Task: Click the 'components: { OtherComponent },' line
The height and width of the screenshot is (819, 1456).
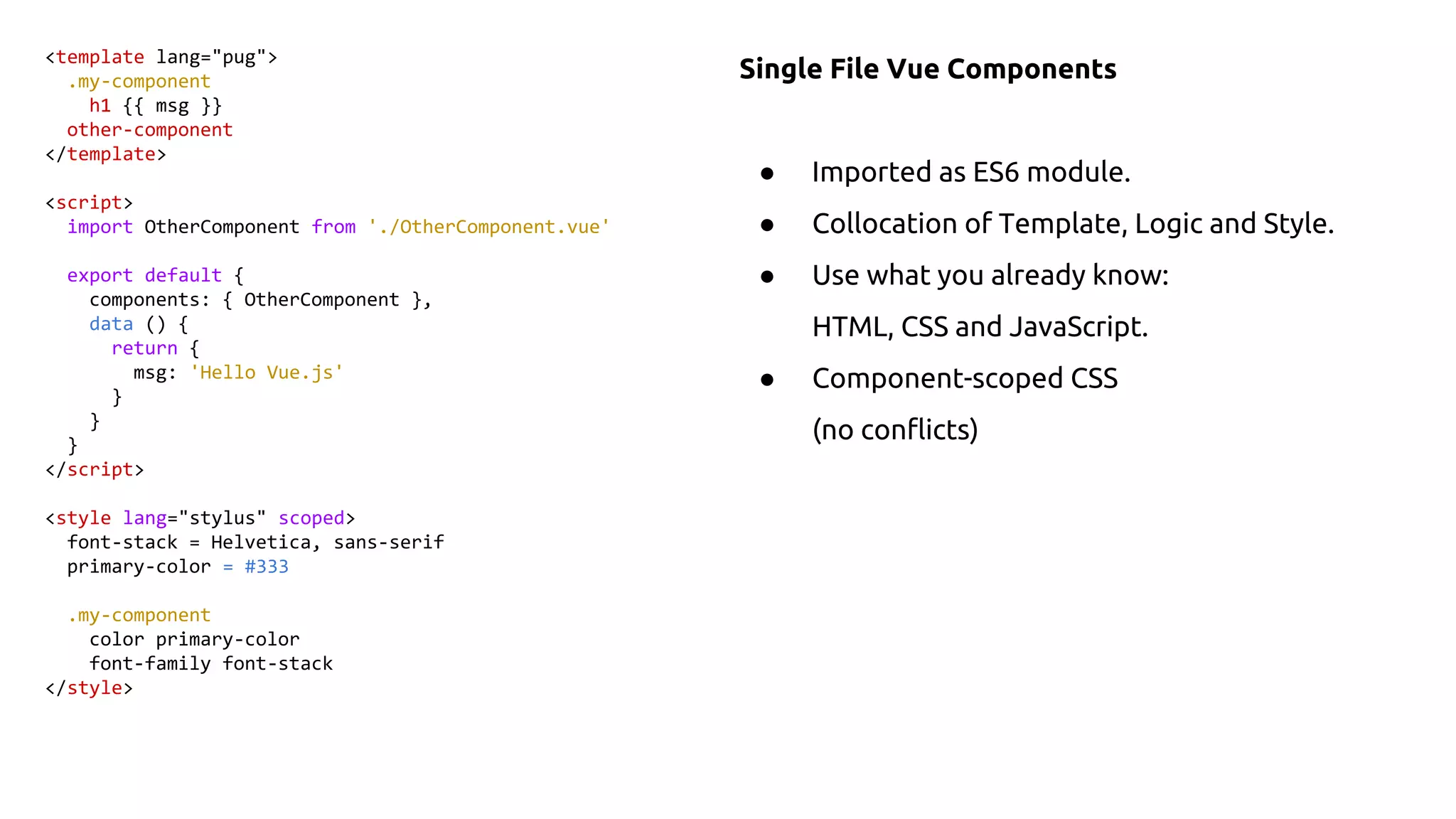Action: coord(259,300)
